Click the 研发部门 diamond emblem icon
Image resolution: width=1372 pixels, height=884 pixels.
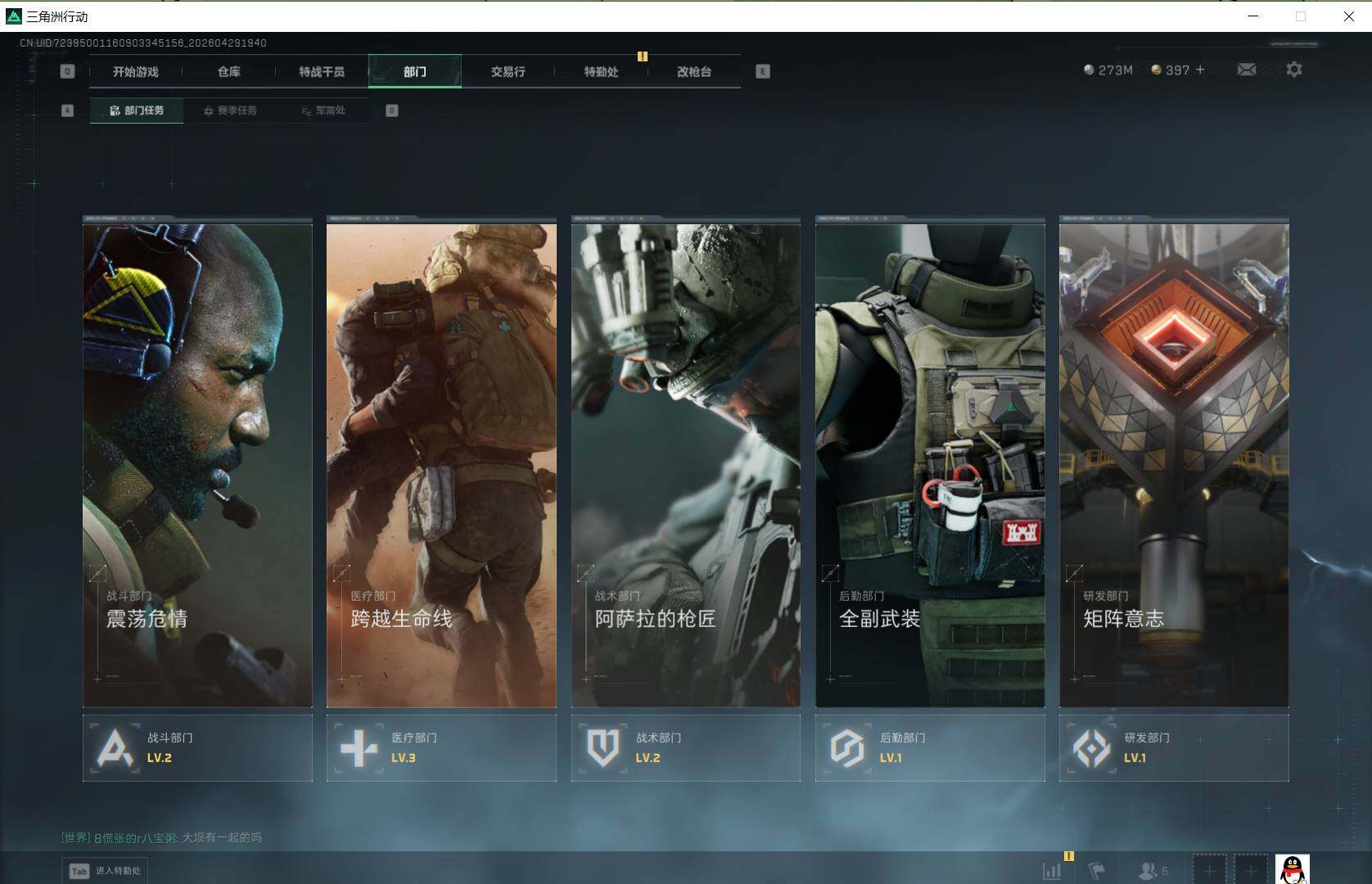tap(1091, 747)
